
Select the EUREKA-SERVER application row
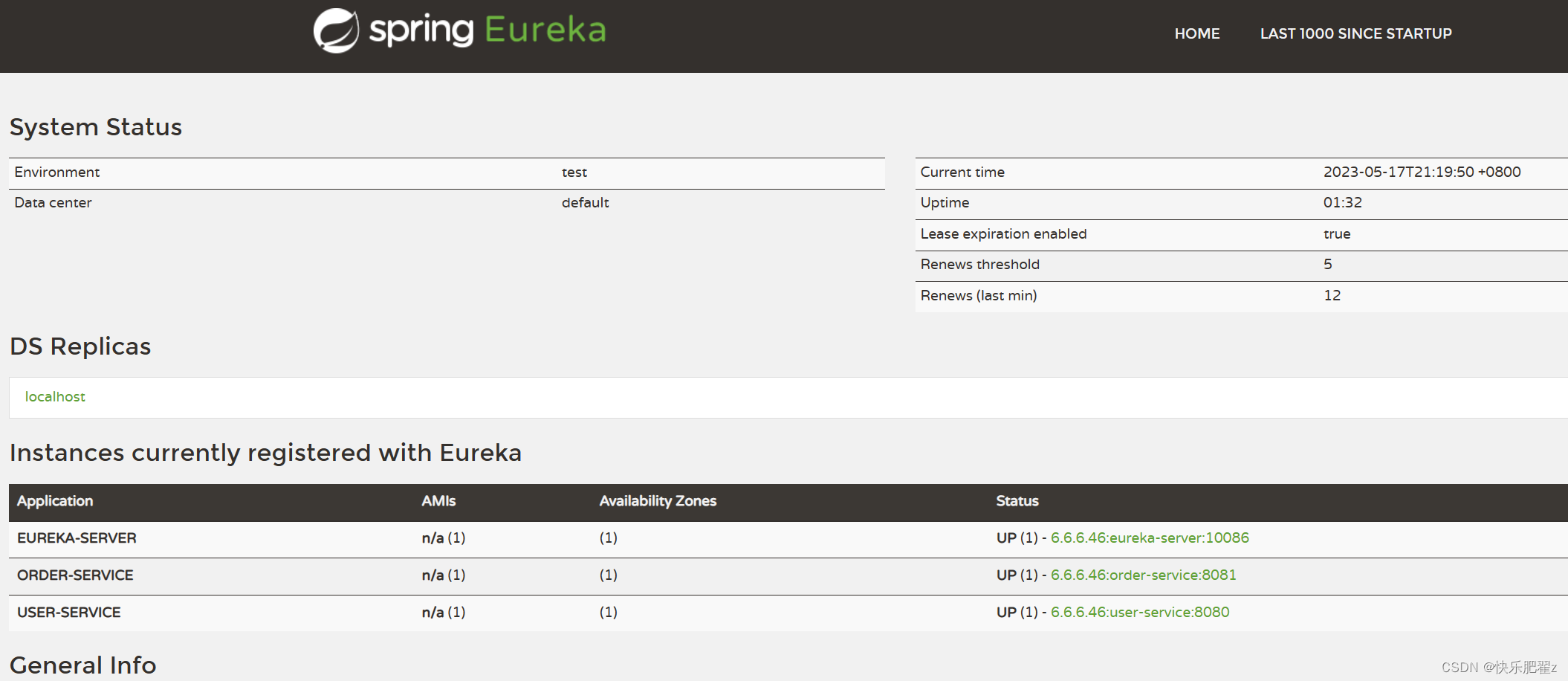[77, 538]
